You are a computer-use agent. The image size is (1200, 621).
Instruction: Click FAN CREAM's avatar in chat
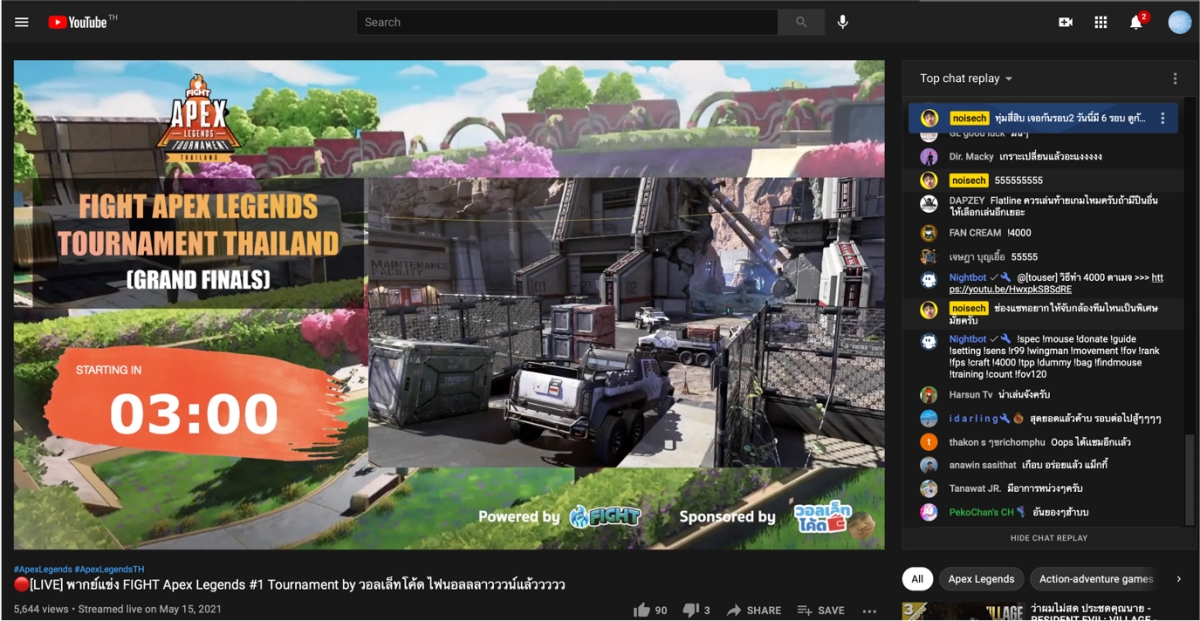click(929, 233)
